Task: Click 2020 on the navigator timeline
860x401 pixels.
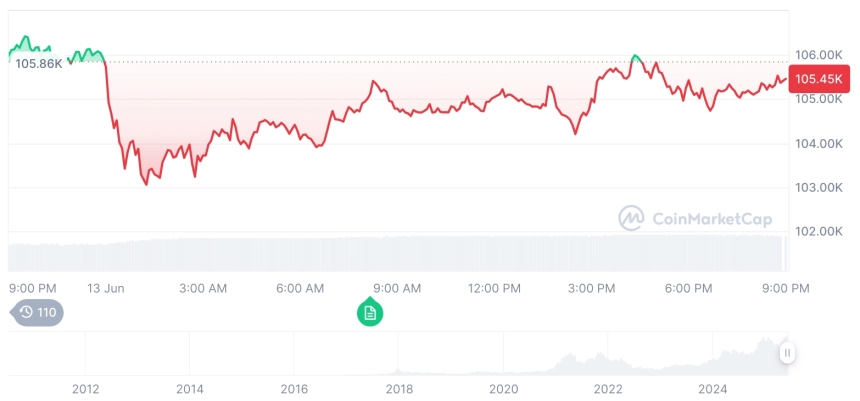Action: (x=503, y=388)
